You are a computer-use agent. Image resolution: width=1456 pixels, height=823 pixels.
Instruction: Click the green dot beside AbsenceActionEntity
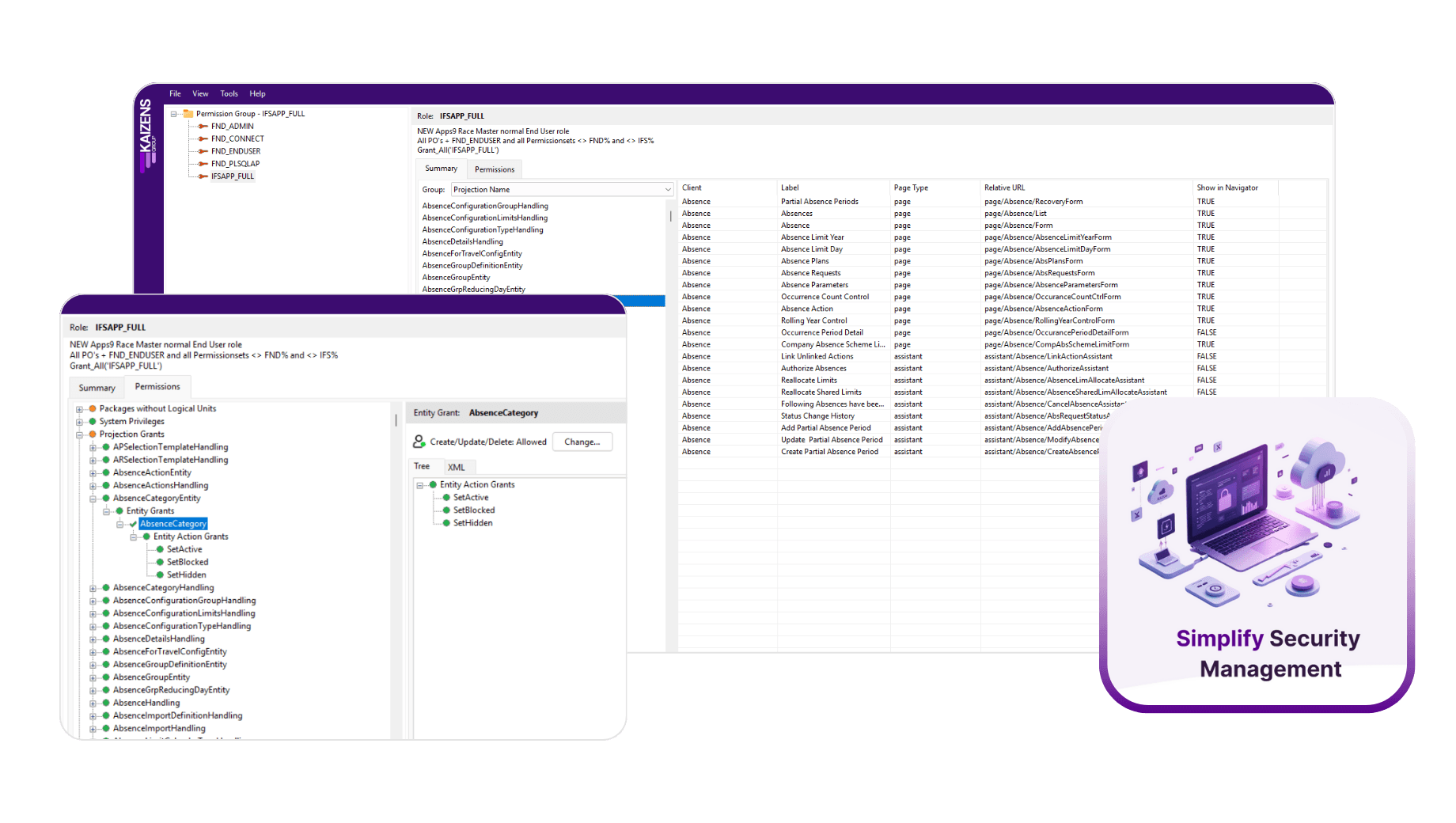[x=106, y=472]
